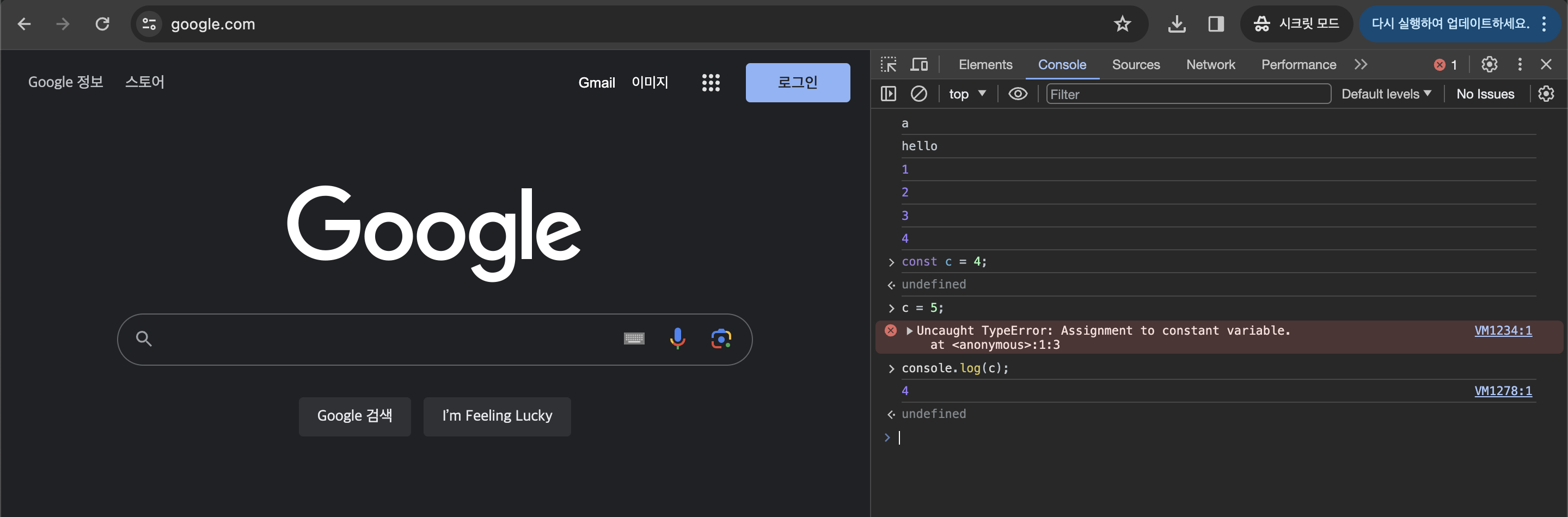Expand the Uncaught TypeError stack trace
Viewport: 1568px width, 517px height.
pos(909,331)
